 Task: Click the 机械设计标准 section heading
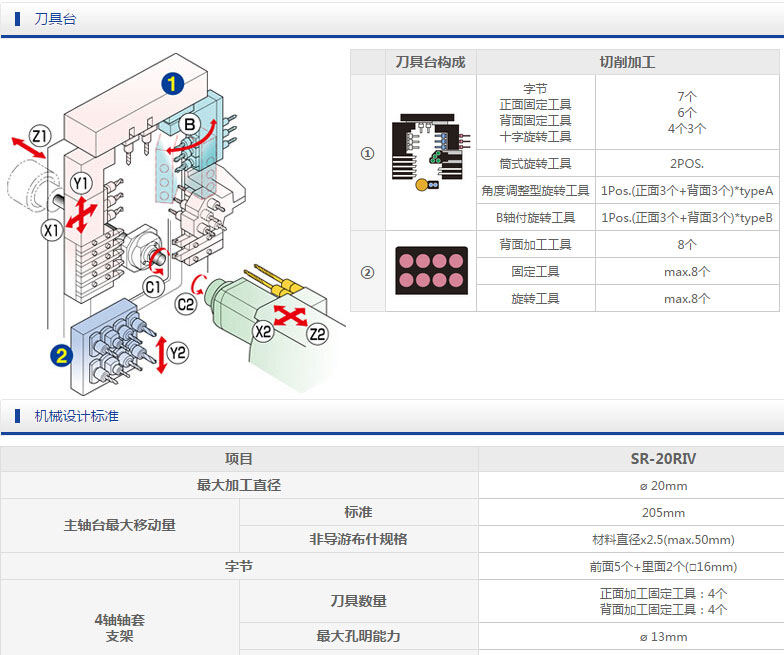[x=76, y=415]
